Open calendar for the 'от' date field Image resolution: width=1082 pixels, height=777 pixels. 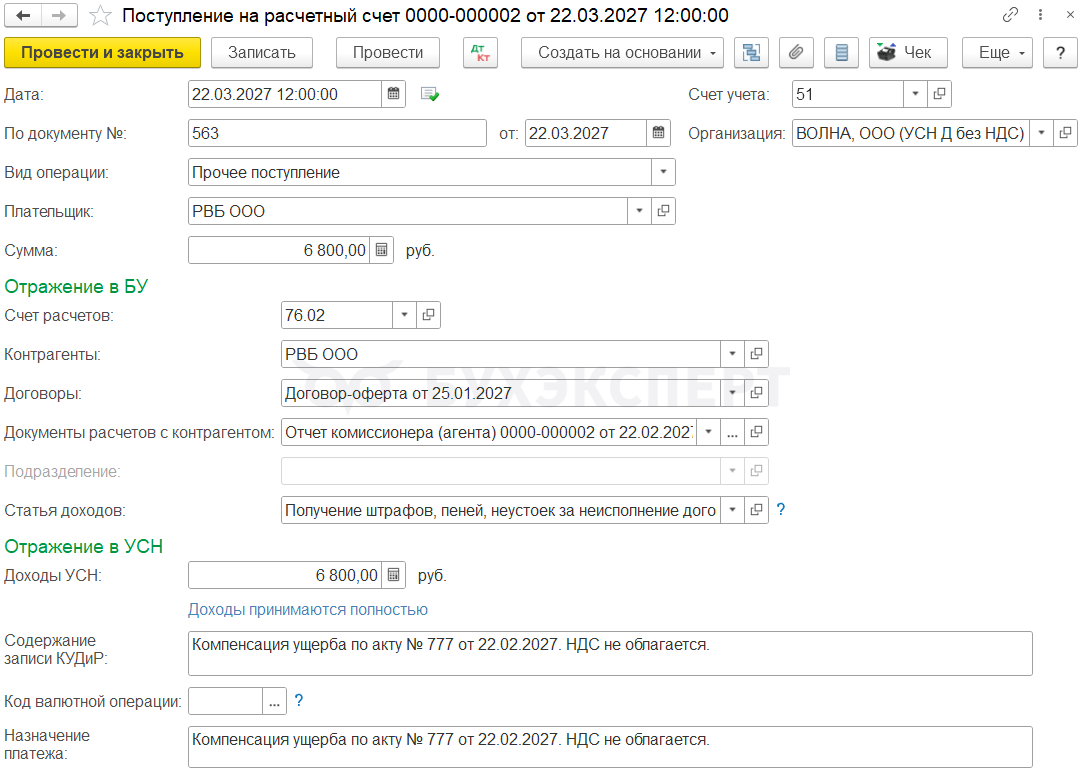click(658, 133)
